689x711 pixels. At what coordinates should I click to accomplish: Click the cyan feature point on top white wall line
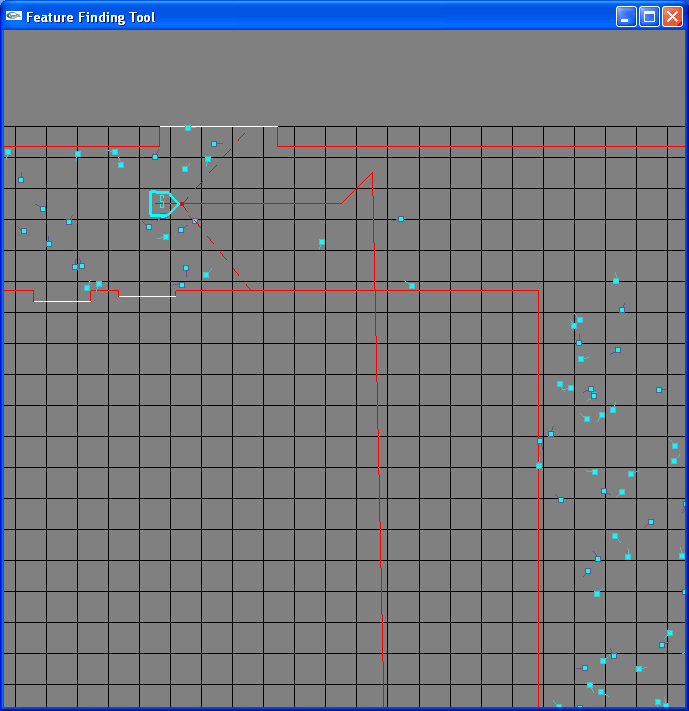click(188, 128)
